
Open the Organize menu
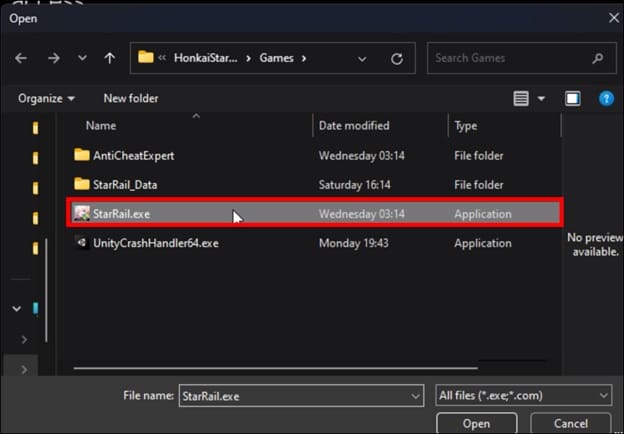click(x=46, y=98)
